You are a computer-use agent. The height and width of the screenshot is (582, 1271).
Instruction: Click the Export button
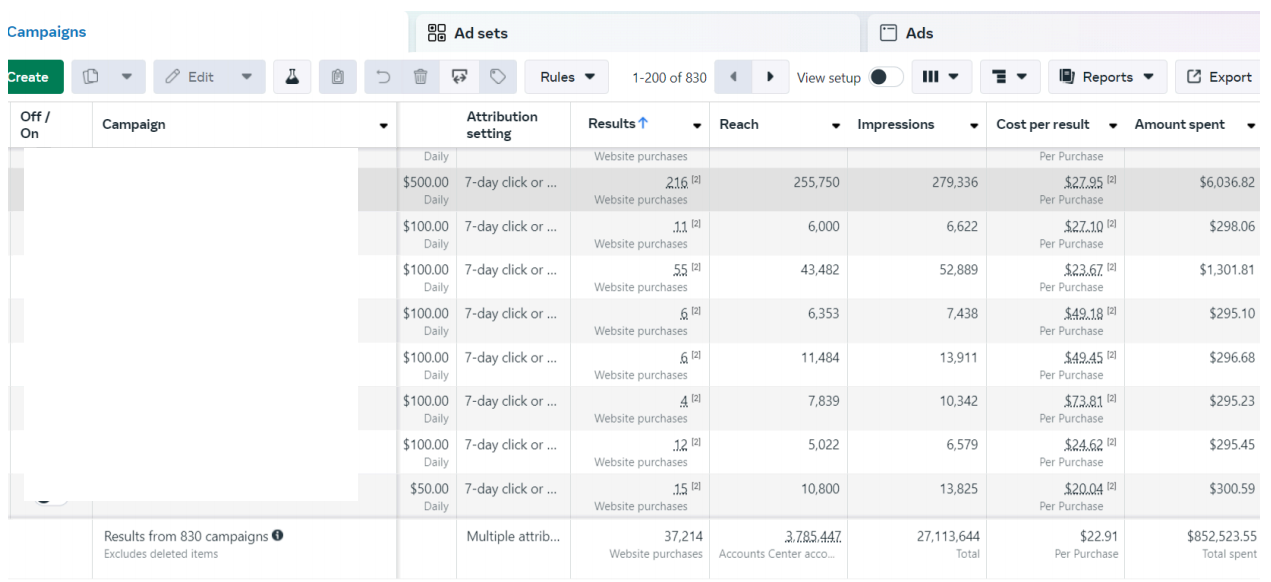pos(1218,77)
